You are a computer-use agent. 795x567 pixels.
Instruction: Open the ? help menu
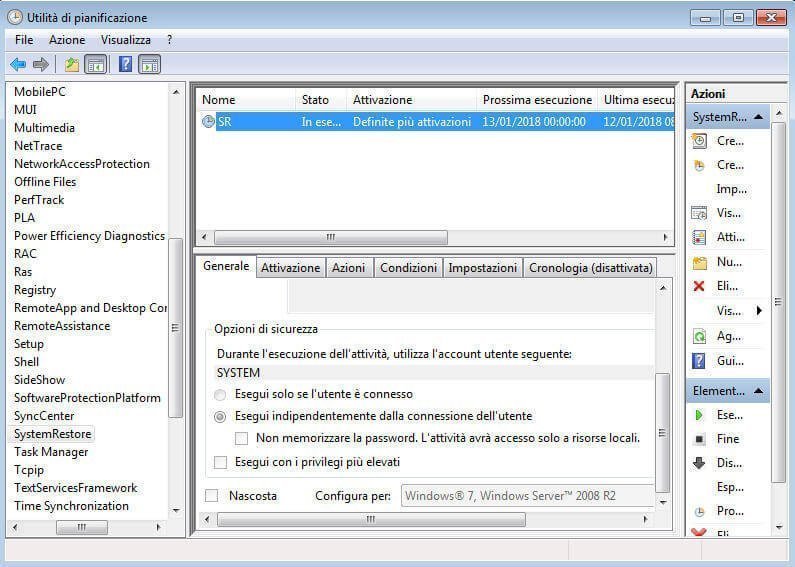pyautogui.click(x=169, y=40)
